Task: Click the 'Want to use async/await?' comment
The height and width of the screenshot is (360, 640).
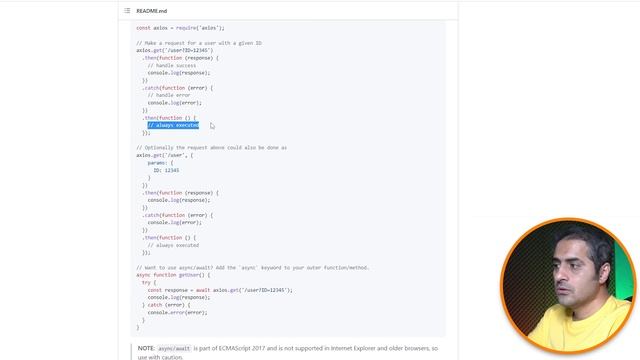Action: click(x=253, y=267)
